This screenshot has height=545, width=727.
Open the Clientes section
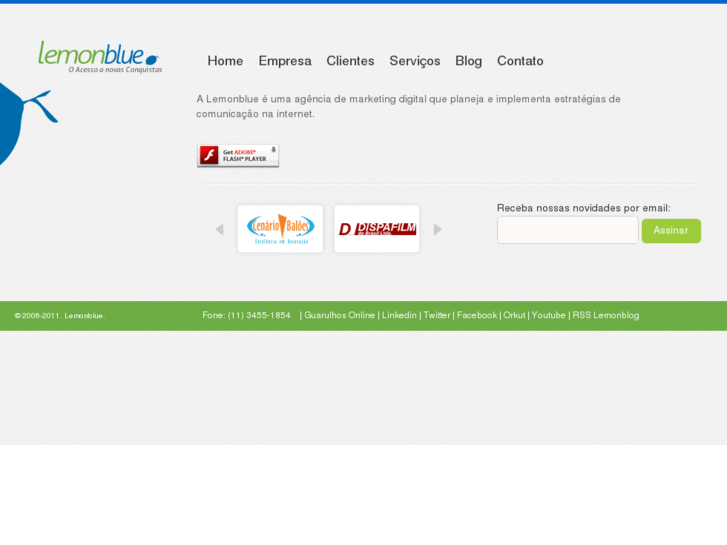click(350, 61)
